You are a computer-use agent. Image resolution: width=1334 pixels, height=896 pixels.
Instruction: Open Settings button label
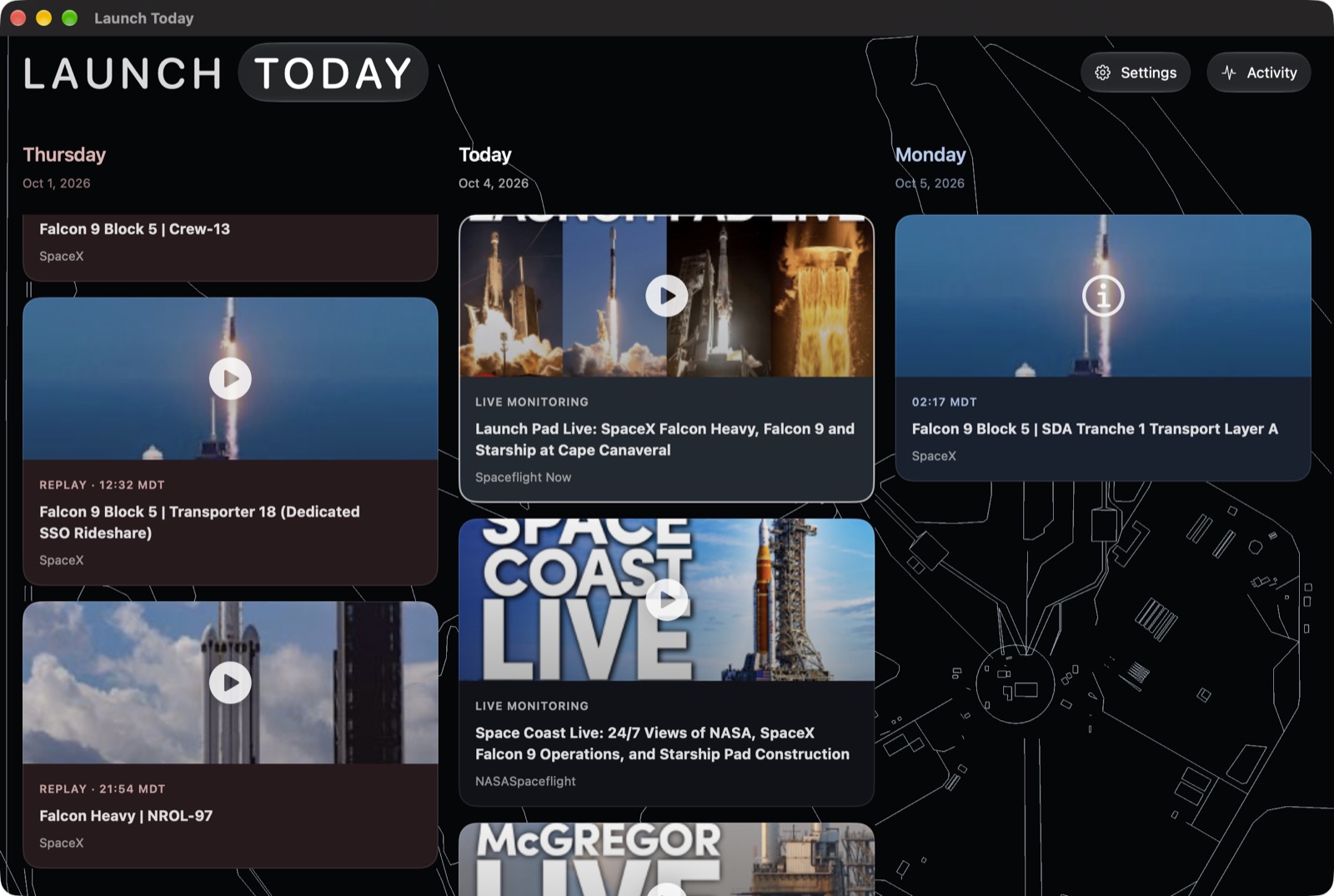click(x=1148, y=73)
